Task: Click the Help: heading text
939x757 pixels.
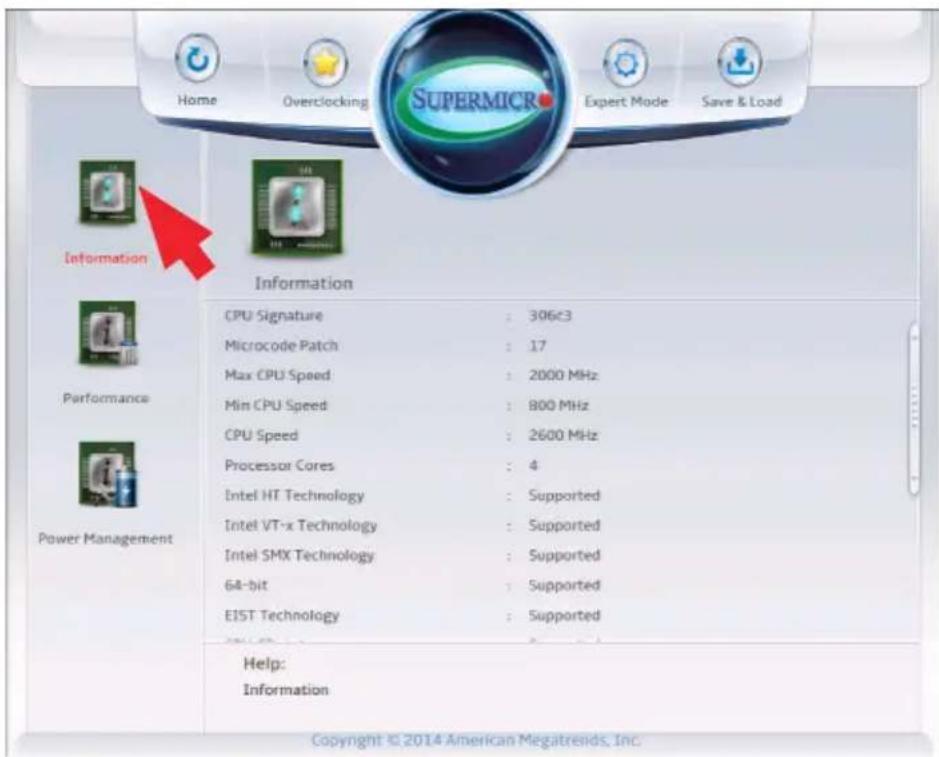Action: [x=264, y=664]
